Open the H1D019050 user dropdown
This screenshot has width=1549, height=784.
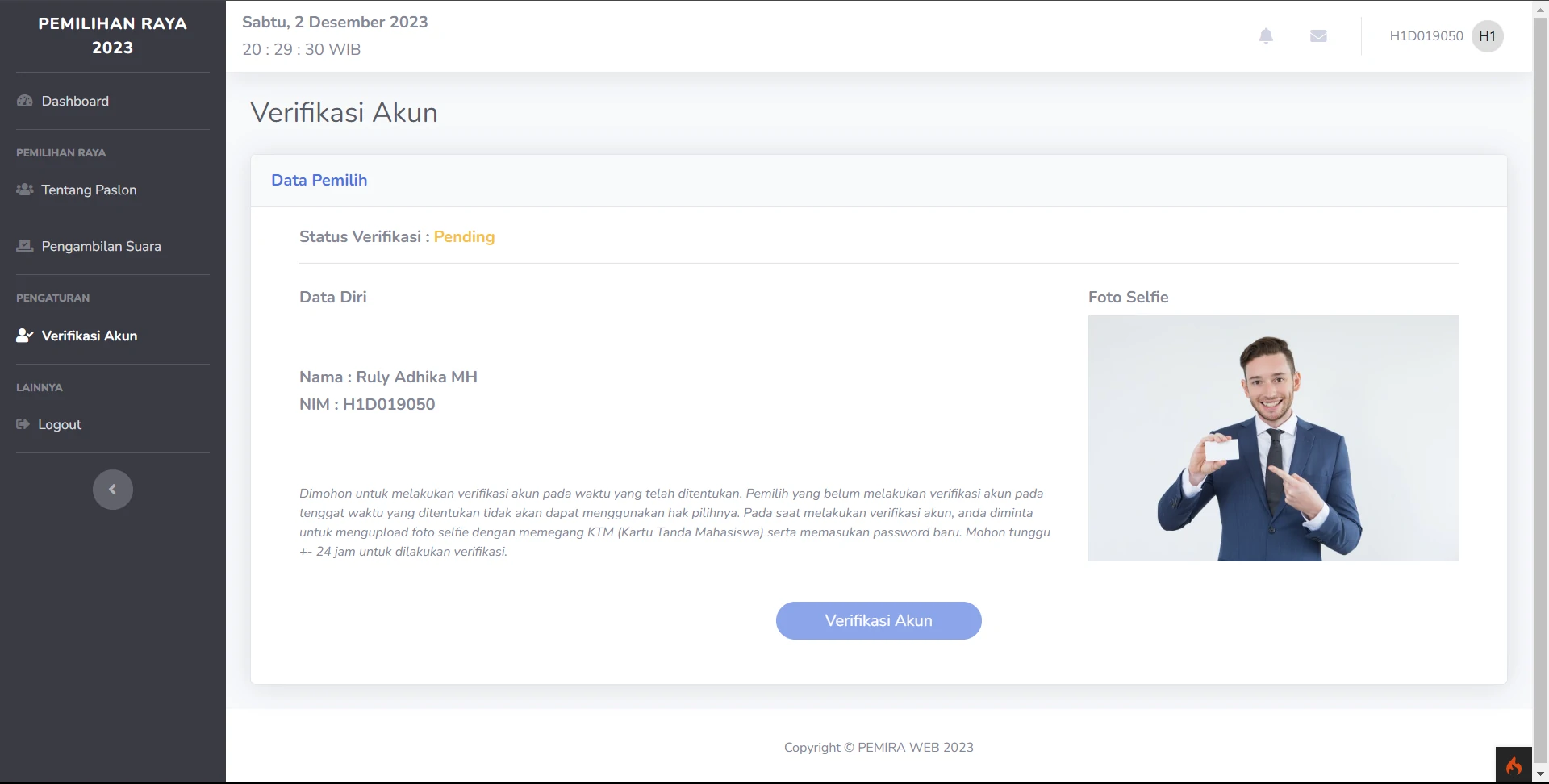1426,36
